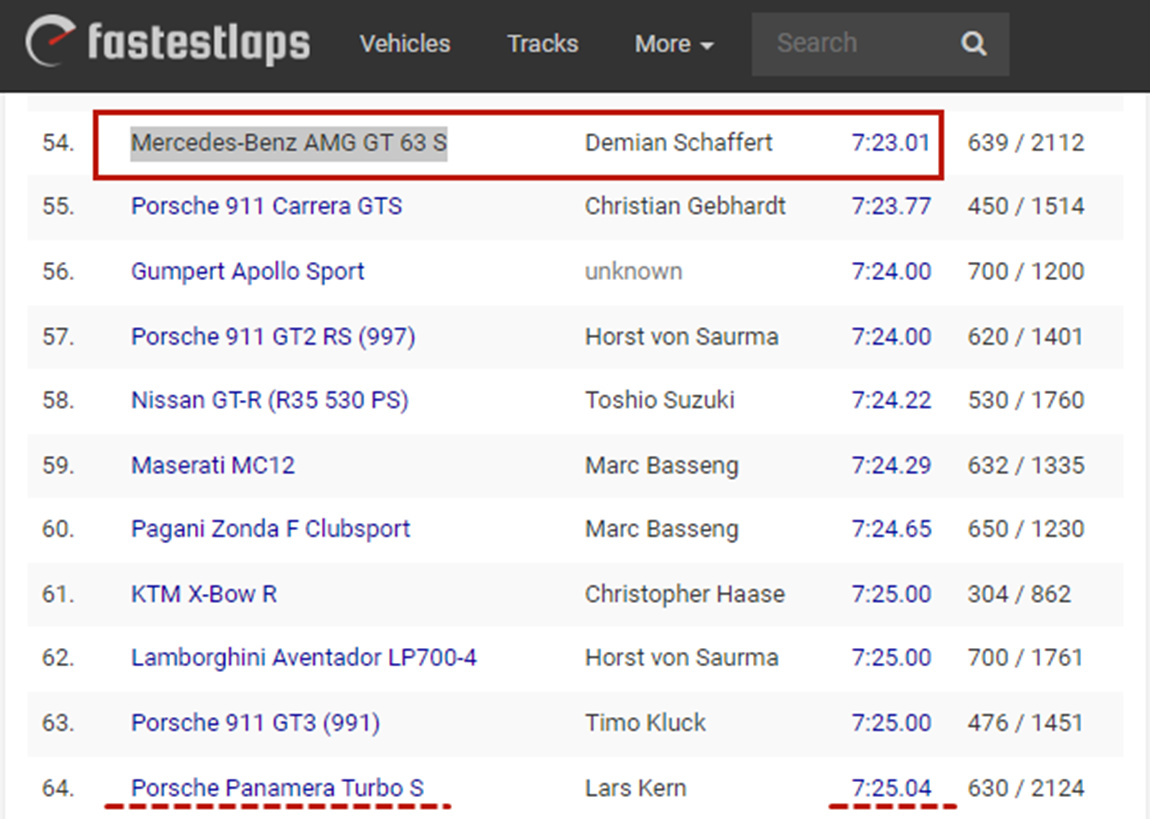Open Maserati MC12 link
The height and width of the screenshot is (819, 1150).
tap(213, 466)
